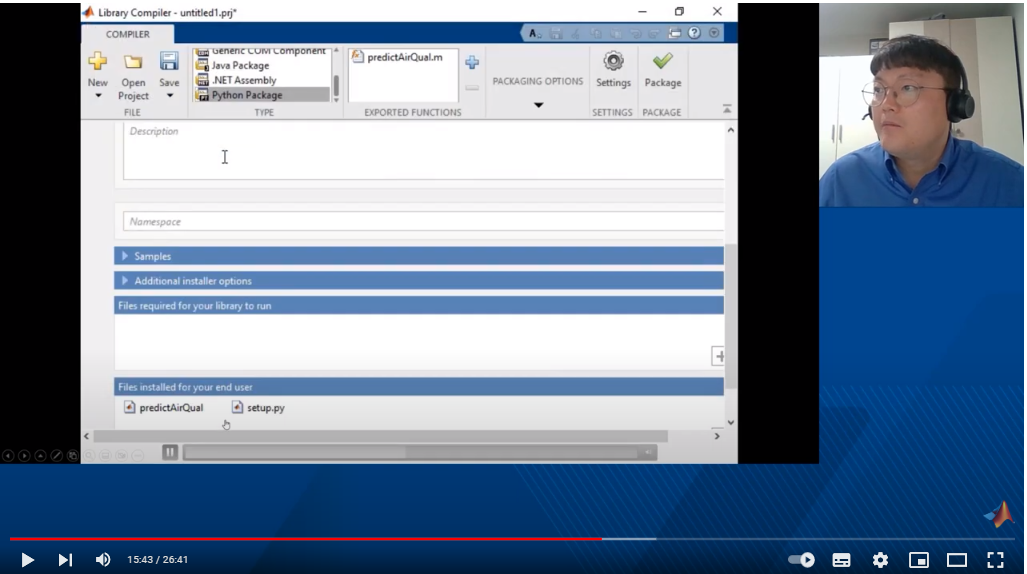Click the New project plus icon
Image resolution: width=1027 pixels, height=574 pixels.
point(98,61)
